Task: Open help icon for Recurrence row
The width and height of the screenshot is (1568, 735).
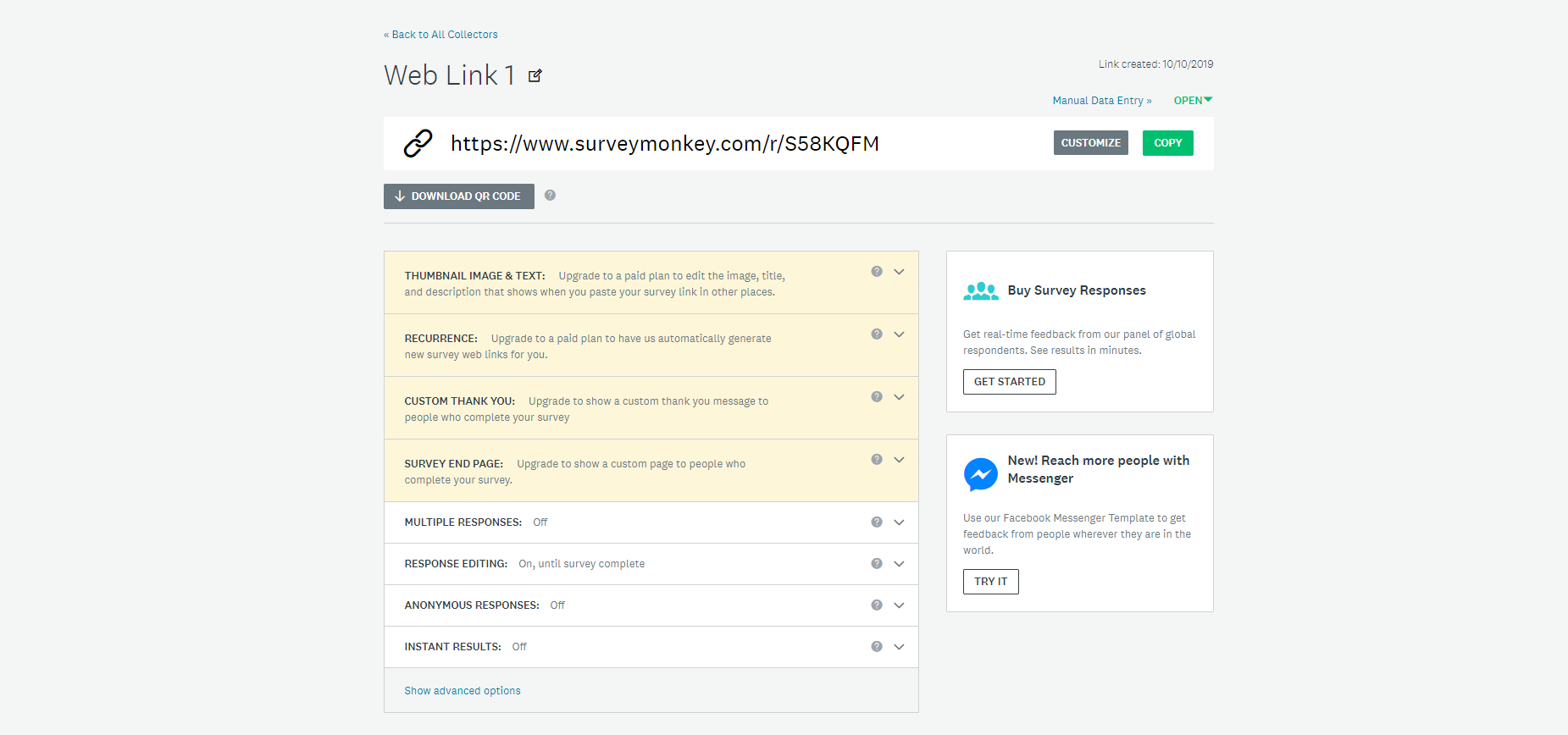Action: tap(877, 334)
